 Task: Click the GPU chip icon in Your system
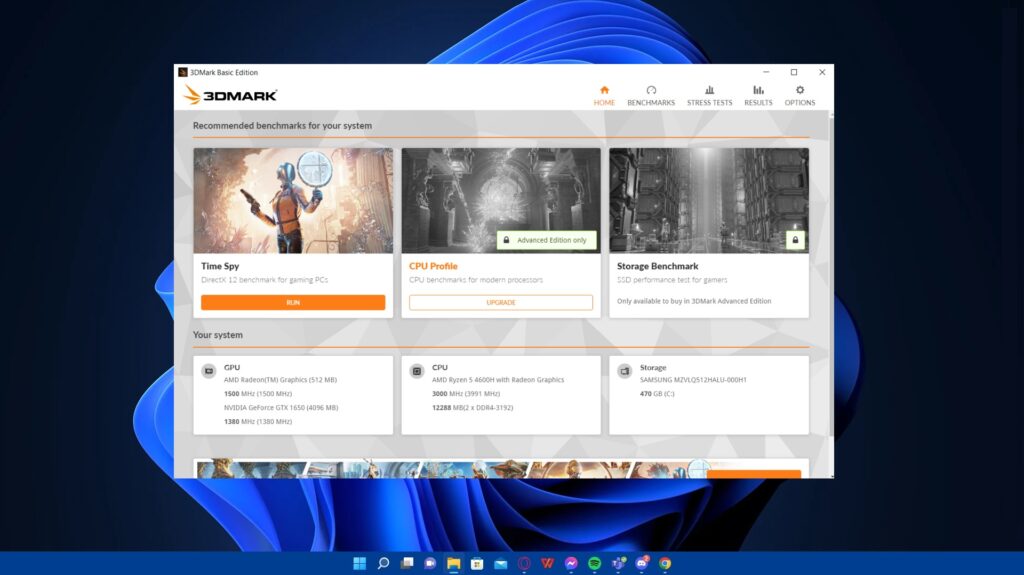(x=209, y=371)
